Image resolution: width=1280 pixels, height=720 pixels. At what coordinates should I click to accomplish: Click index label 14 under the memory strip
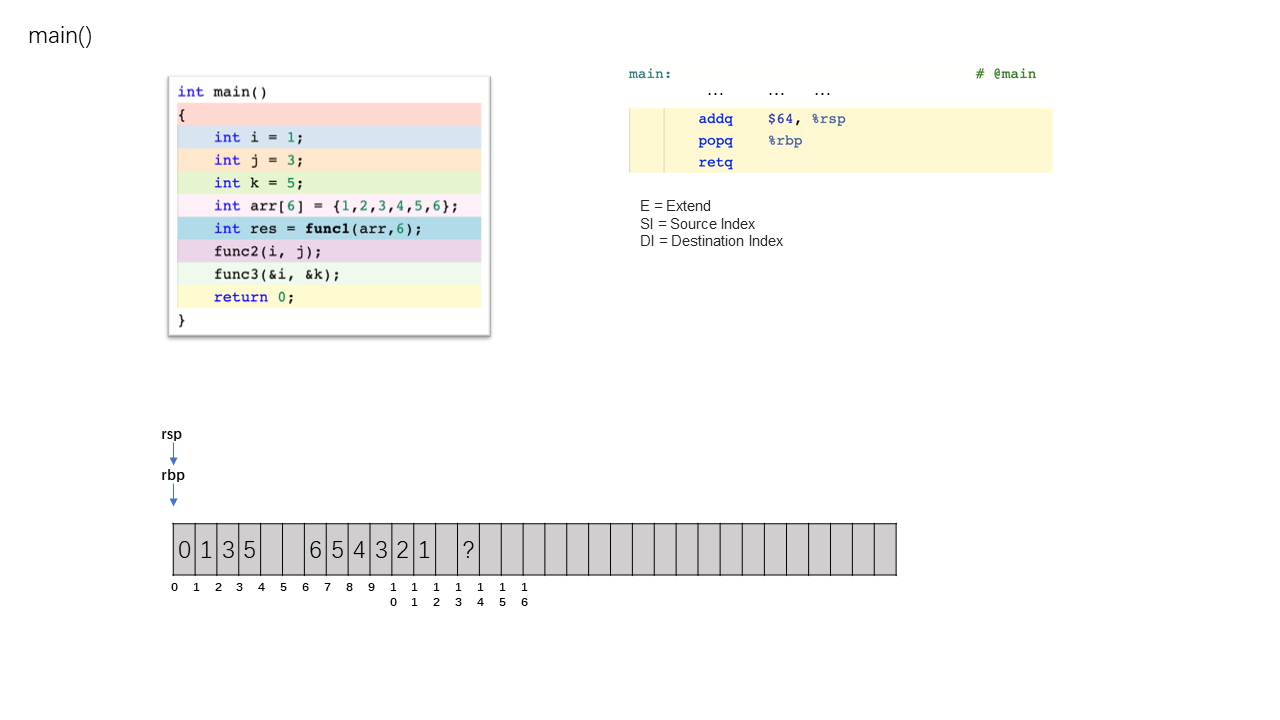[x=480, y=594]
